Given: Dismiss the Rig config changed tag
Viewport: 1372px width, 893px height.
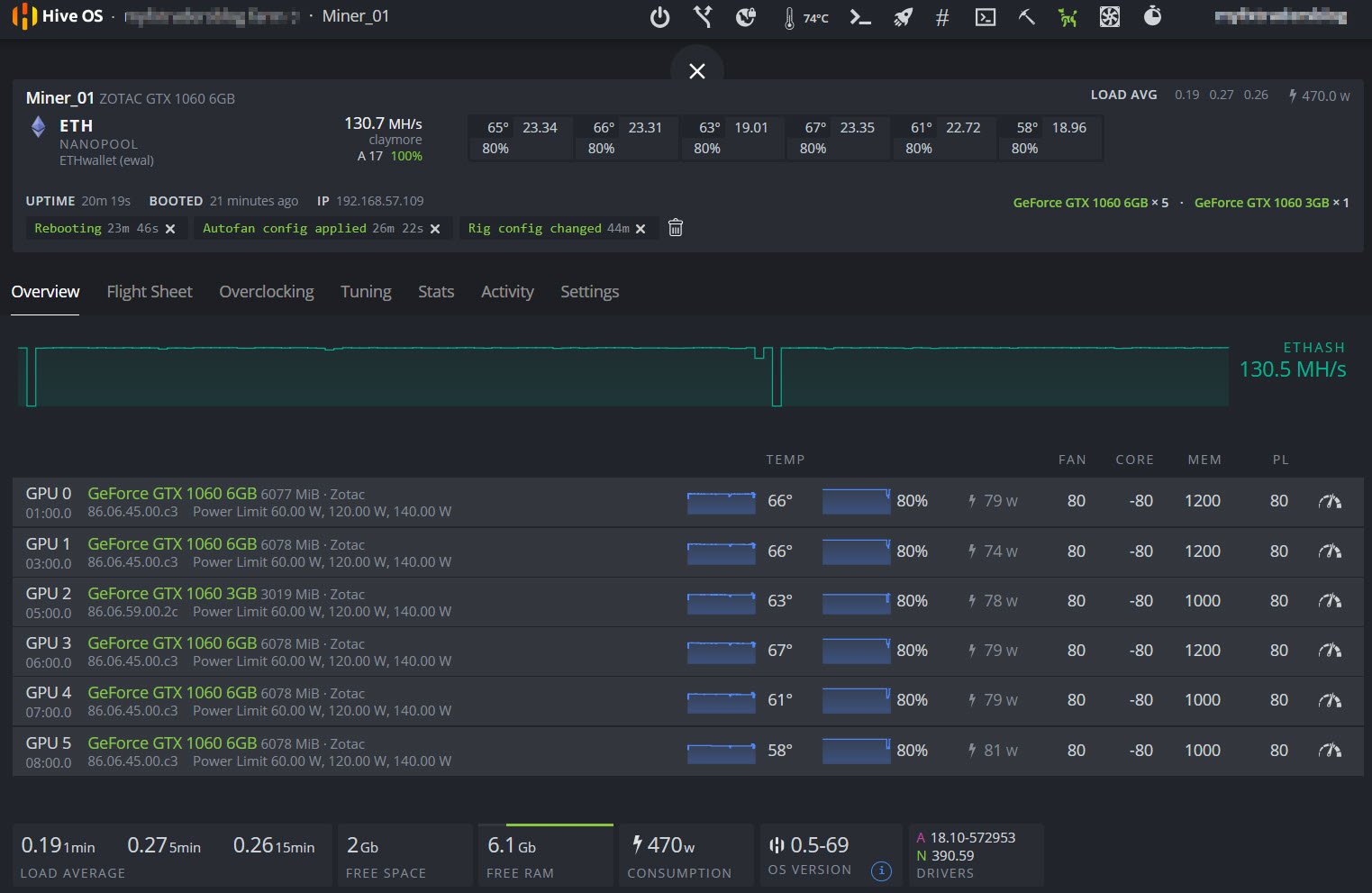Looking at the screenshot, I should coord(641,229).
